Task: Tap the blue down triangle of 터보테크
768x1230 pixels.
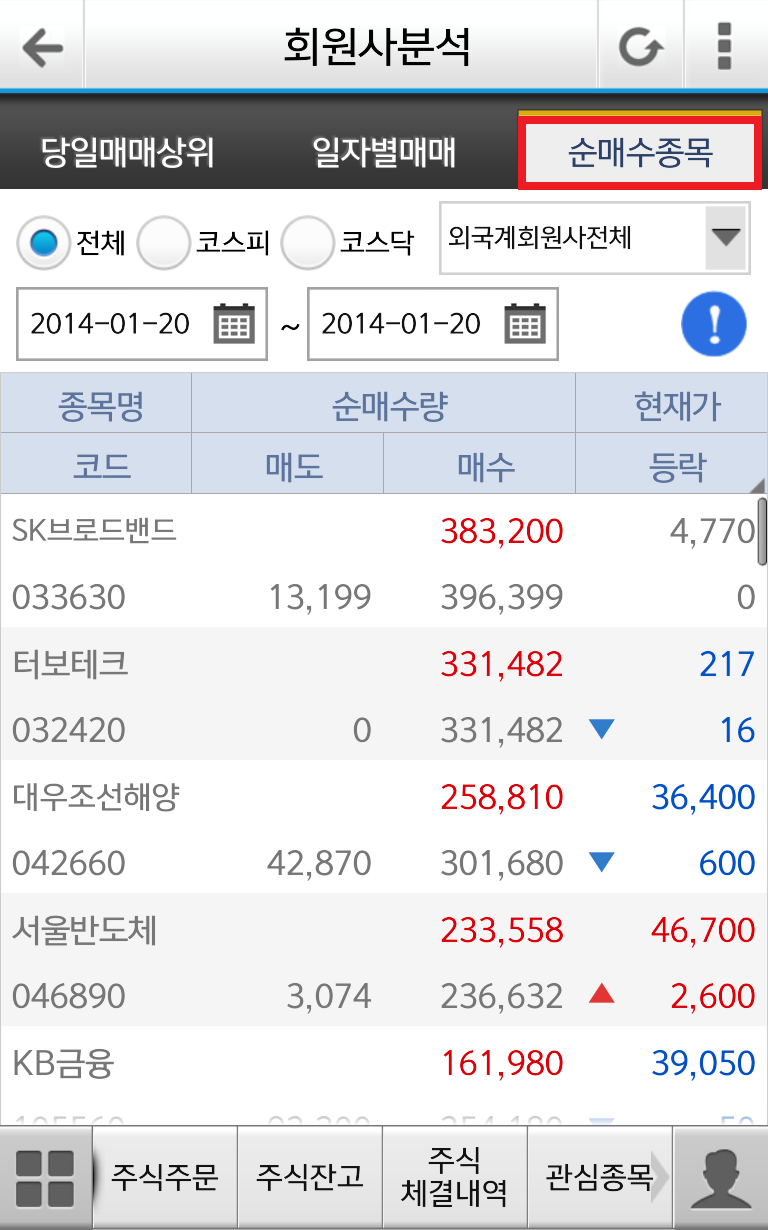Action: [x=601, y=730]
